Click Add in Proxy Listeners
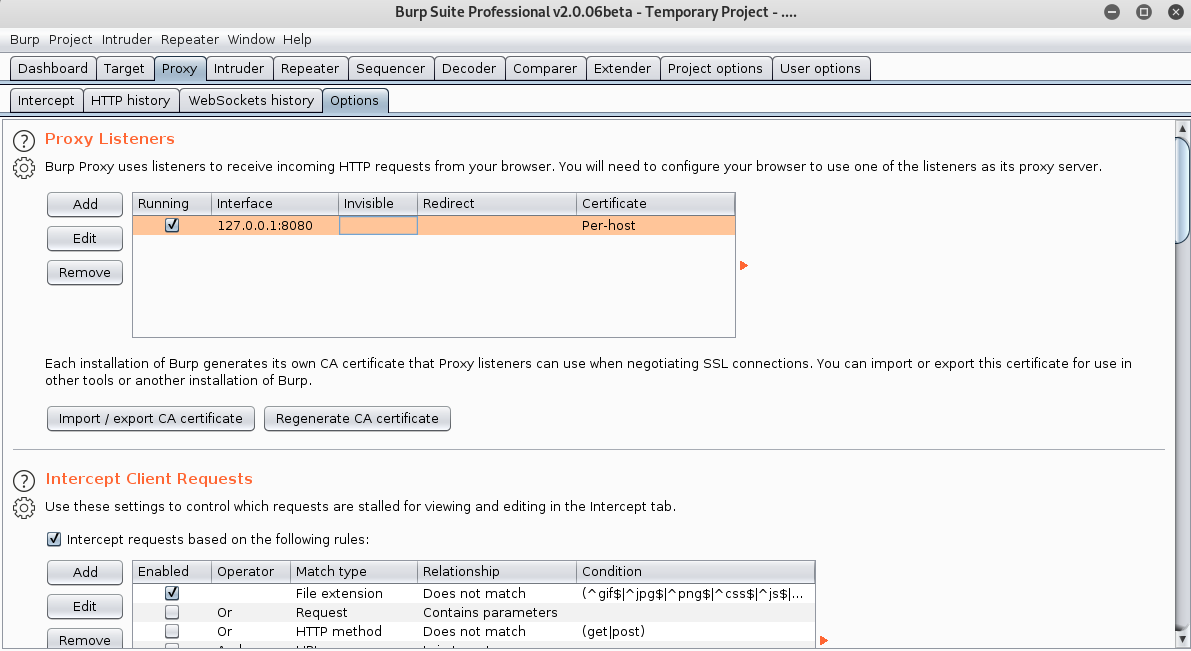 pyautogui.click(x=85, y=204)
